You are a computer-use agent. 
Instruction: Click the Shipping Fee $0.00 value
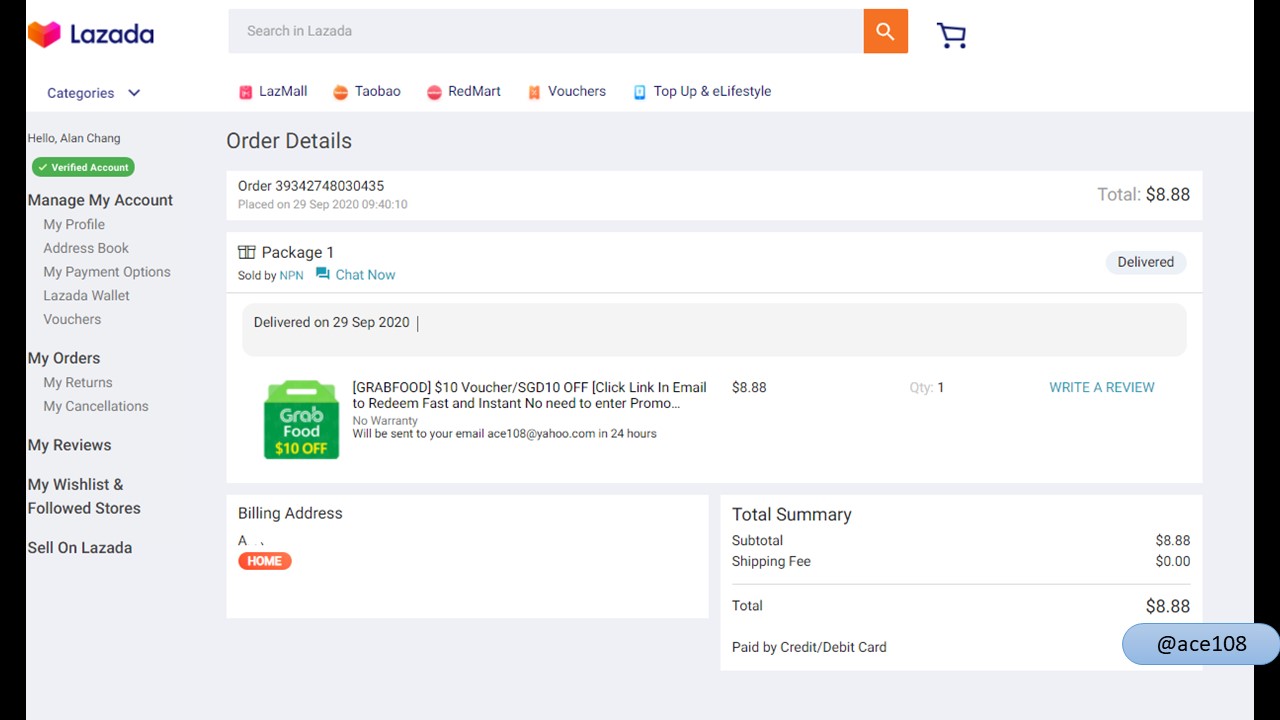tap(1173, 561)
